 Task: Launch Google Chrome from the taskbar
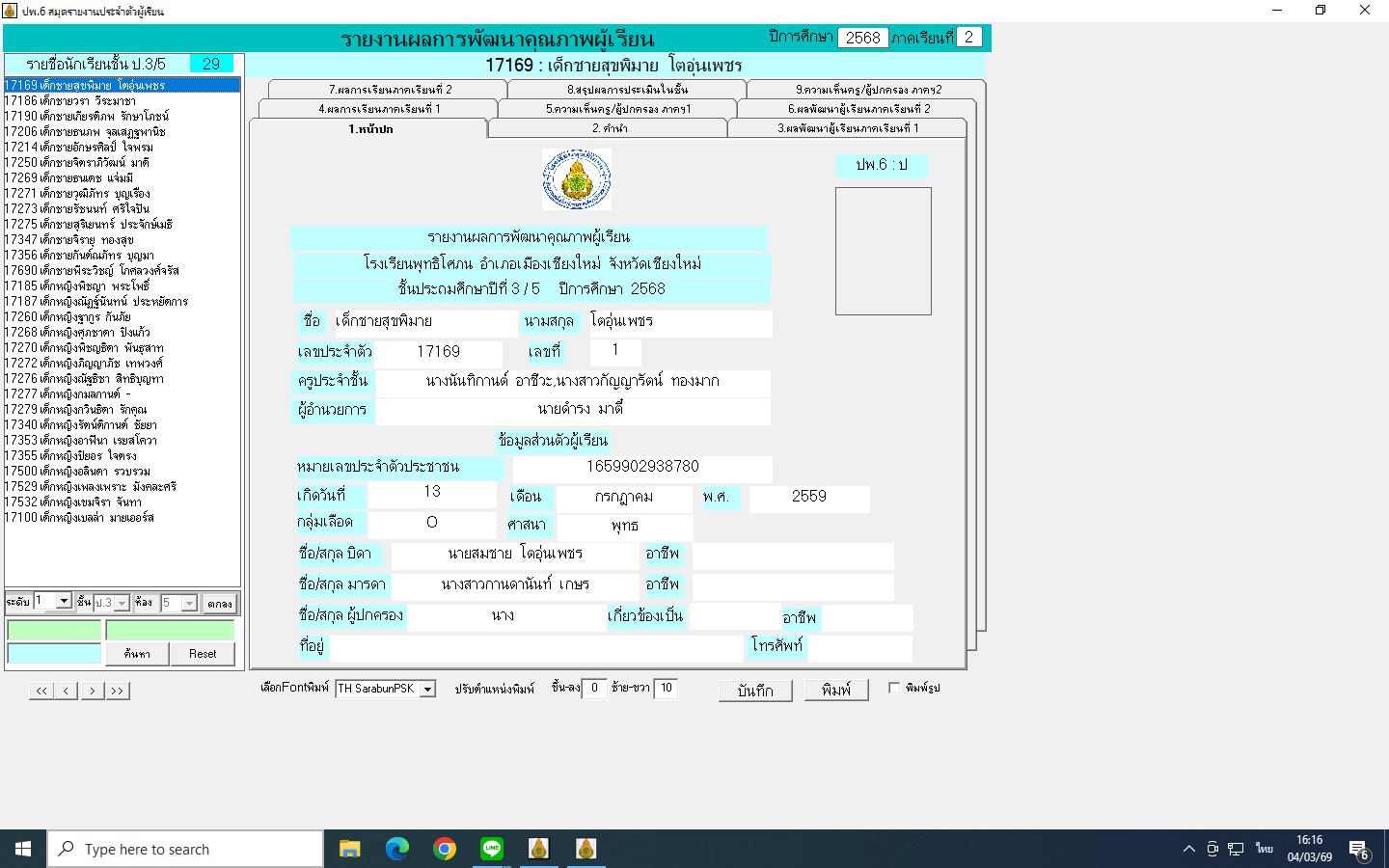(x=444, y=849)
